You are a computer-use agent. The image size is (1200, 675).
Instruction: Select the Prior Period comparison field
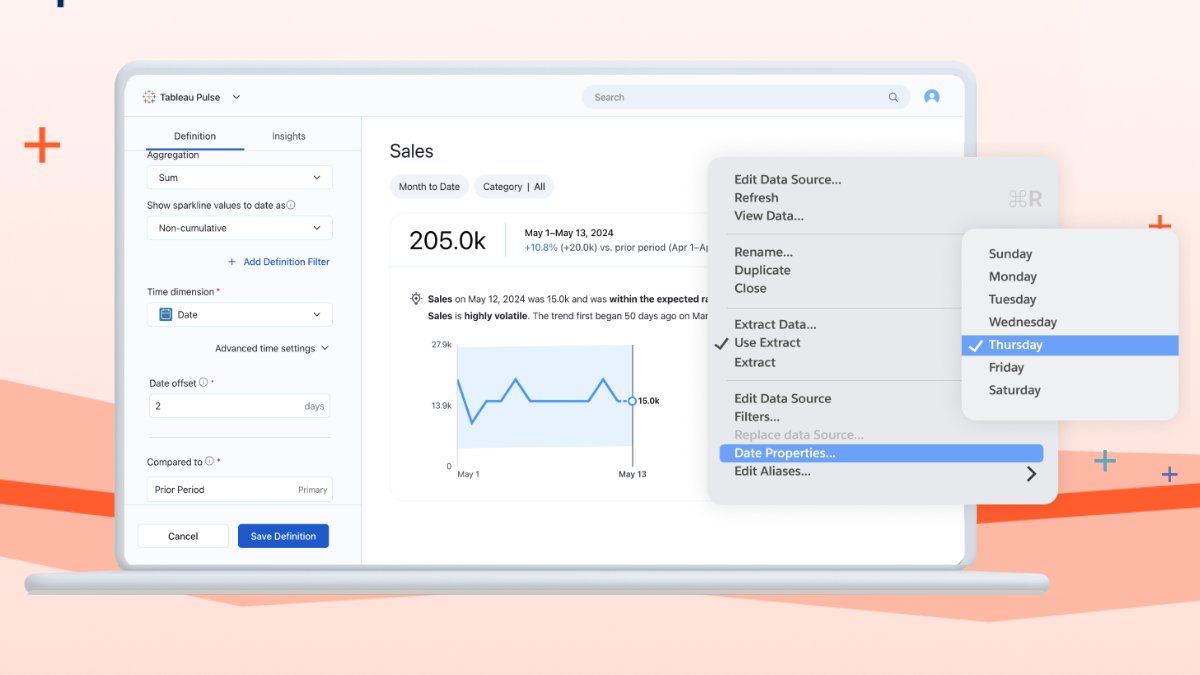click(240, 490)
